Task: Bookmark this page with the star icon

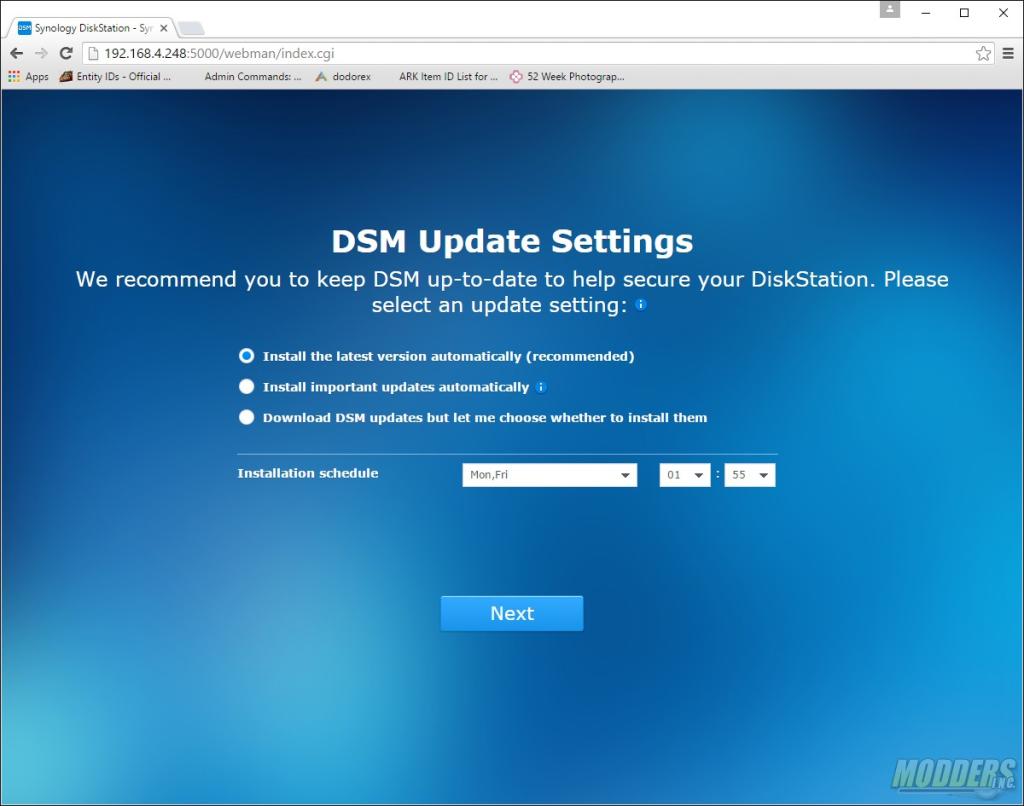Action: [983, 53]
